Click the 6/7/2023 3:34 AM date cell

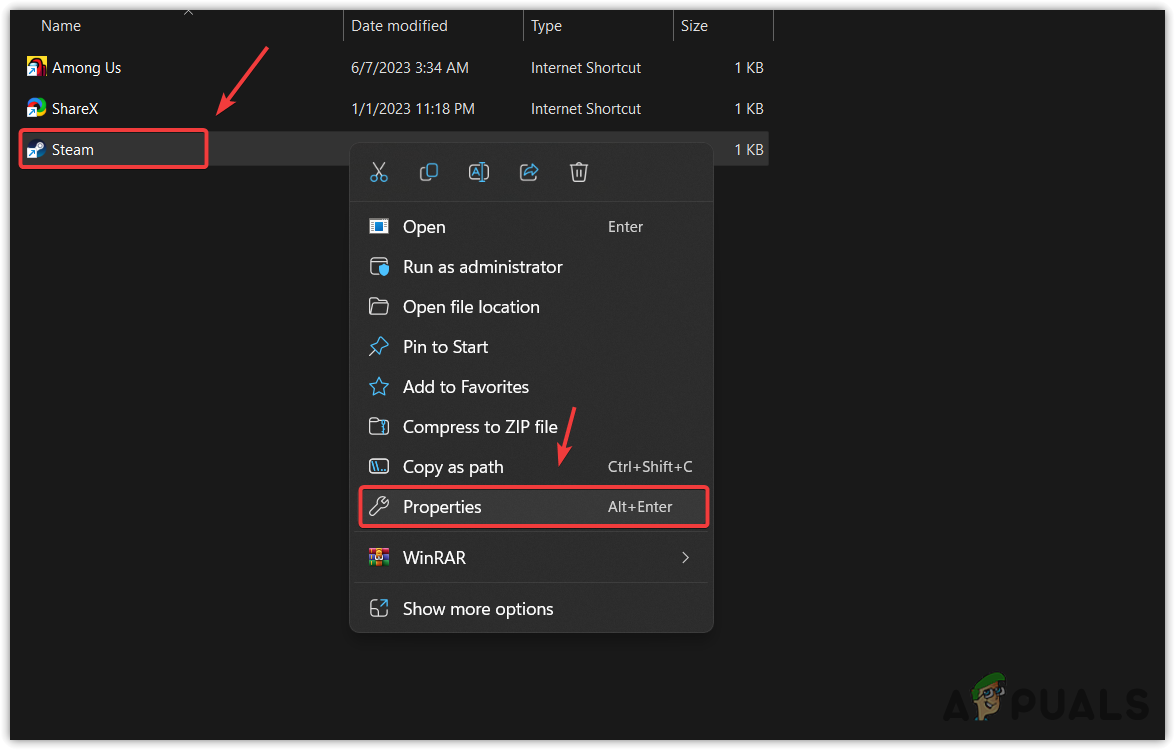pyautogui.click(x=410, y=67)
